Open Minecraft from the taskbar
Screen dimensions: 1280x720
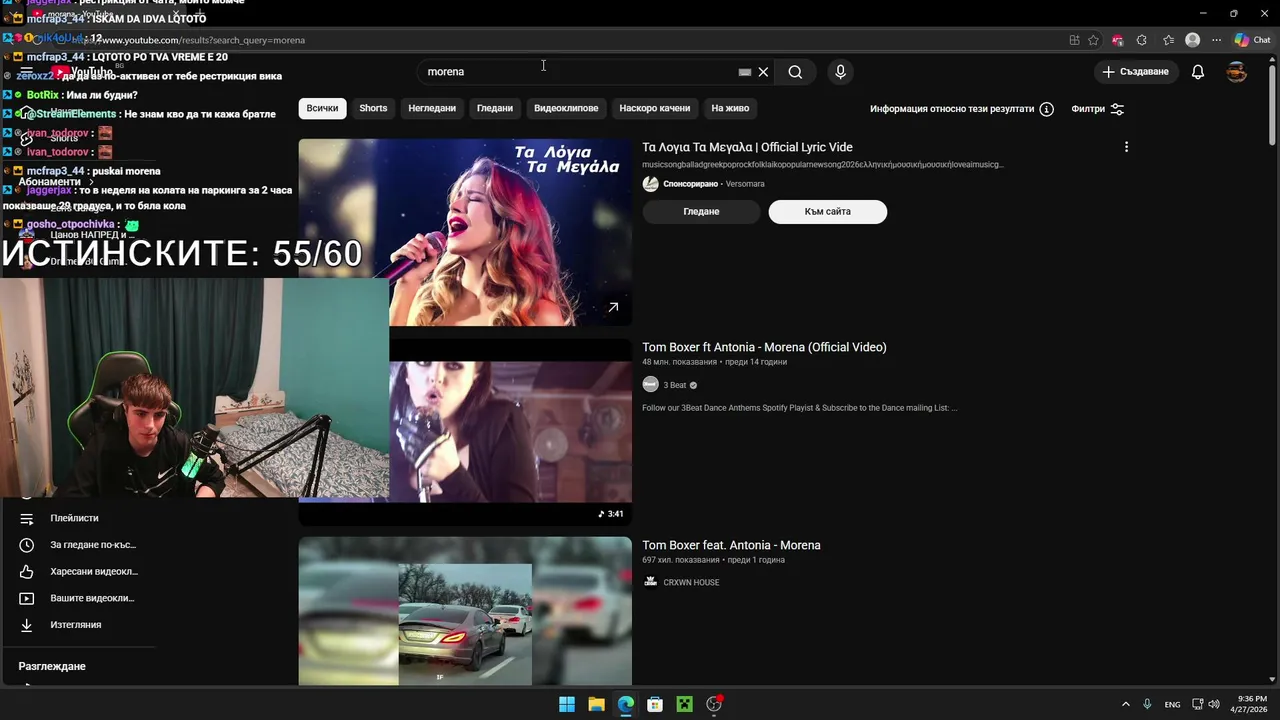684,704
